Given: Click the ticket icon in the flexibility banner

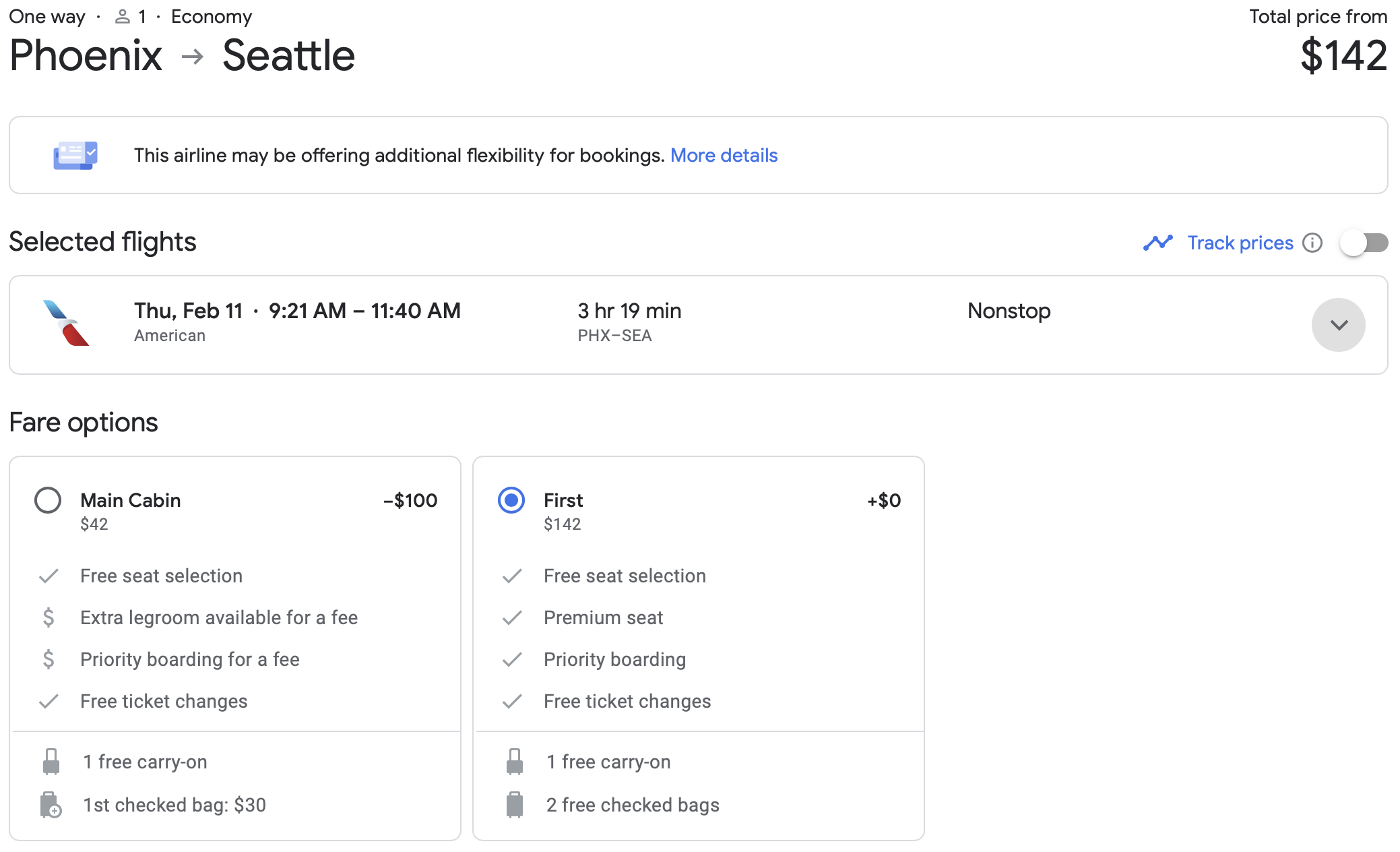Looking at the screenshot, I should (75, 155).
